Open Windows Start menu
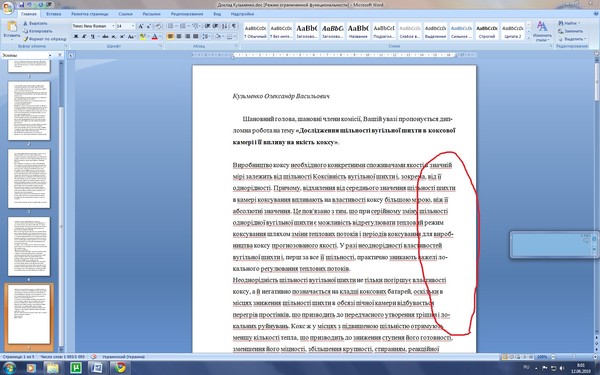 click(9, 368)
